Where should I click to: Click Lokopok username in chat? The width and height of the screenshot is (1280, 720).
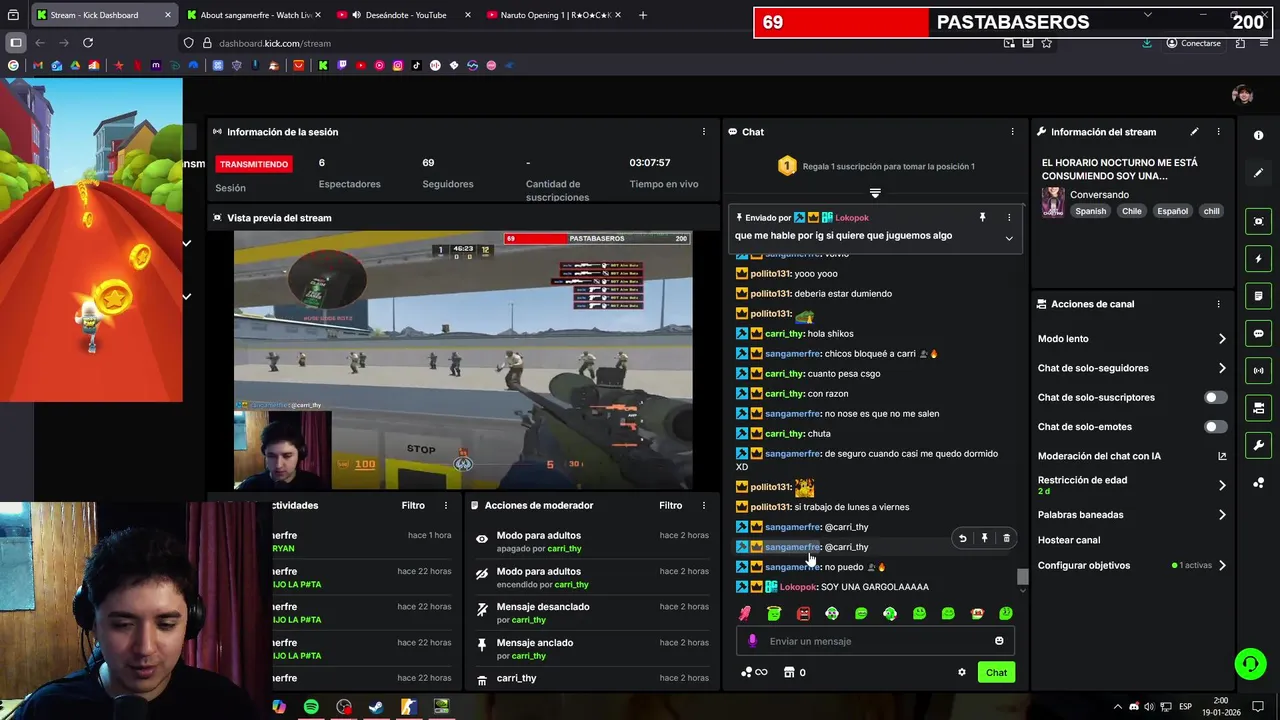tap(798, 587)
